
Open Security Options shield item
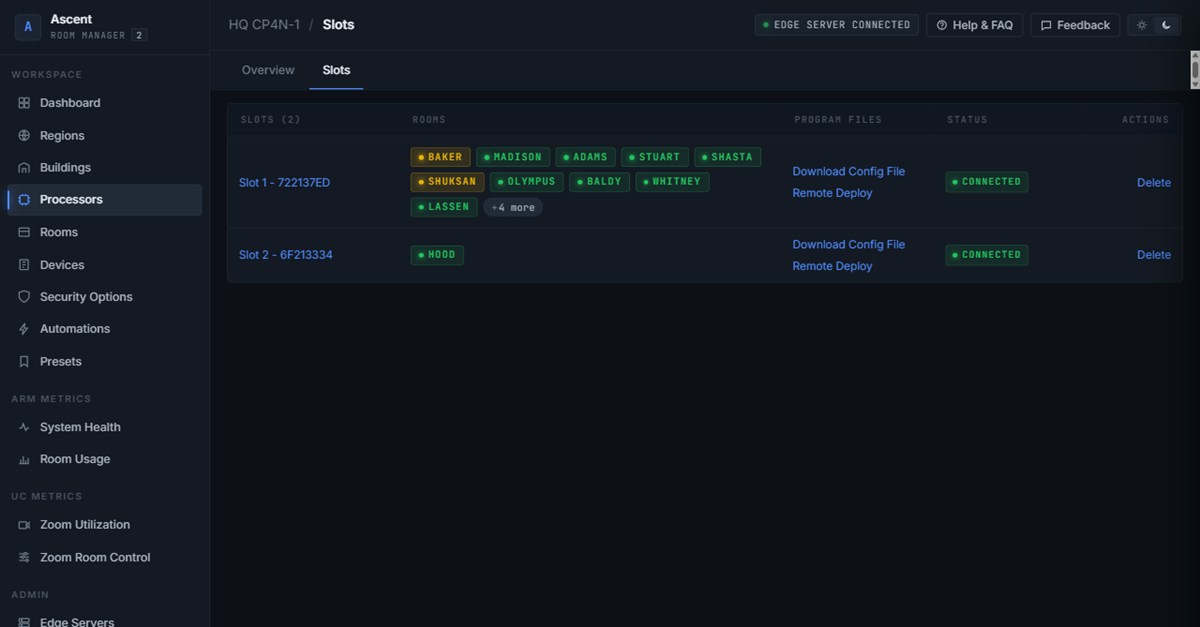[104, 297]
